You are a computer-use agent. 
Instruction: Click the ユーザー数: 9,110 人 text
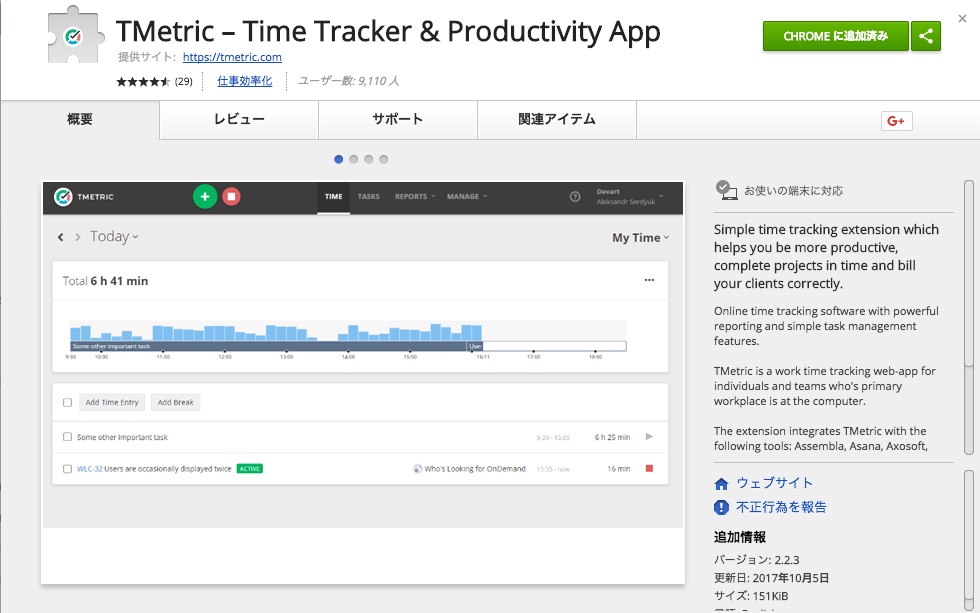click(348, 81)
